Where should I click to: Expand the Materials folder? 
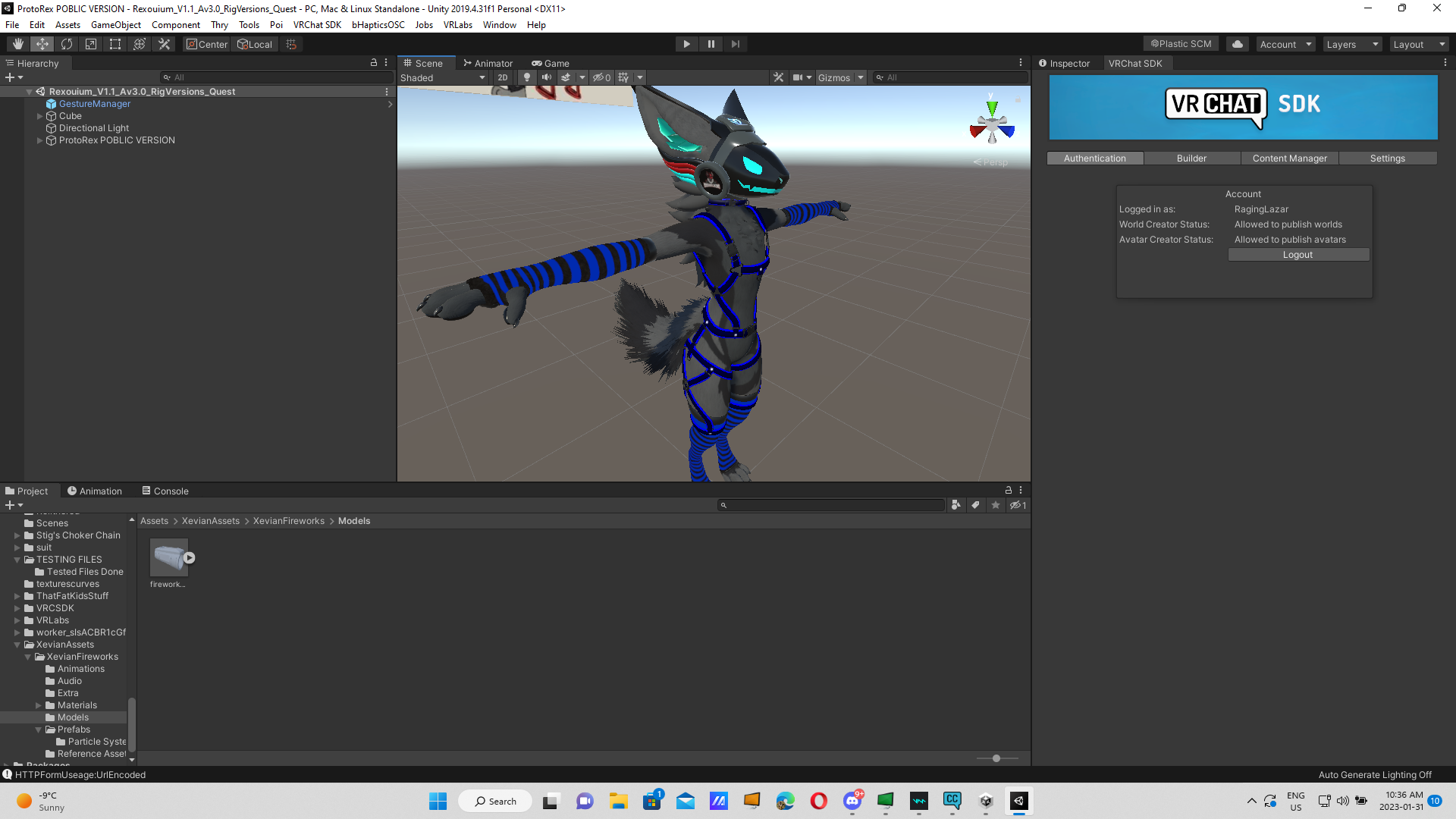(38, 705)
